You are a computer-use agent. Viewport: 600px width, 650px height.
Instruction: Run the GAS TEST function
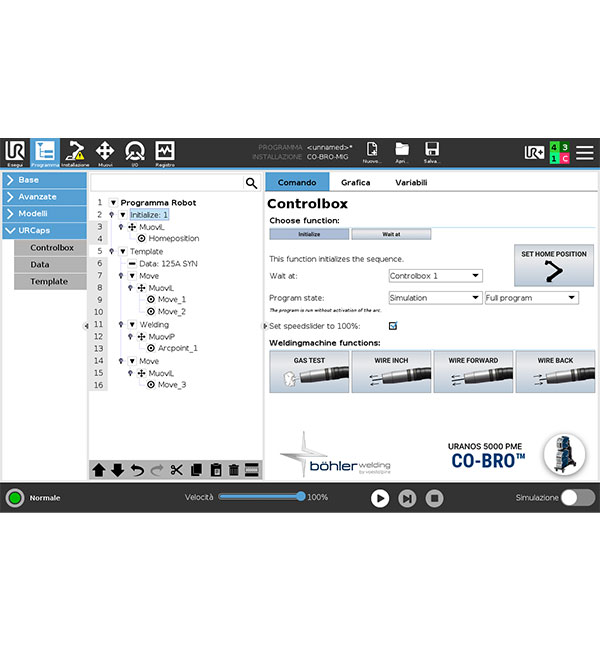(x=309, y=371)
